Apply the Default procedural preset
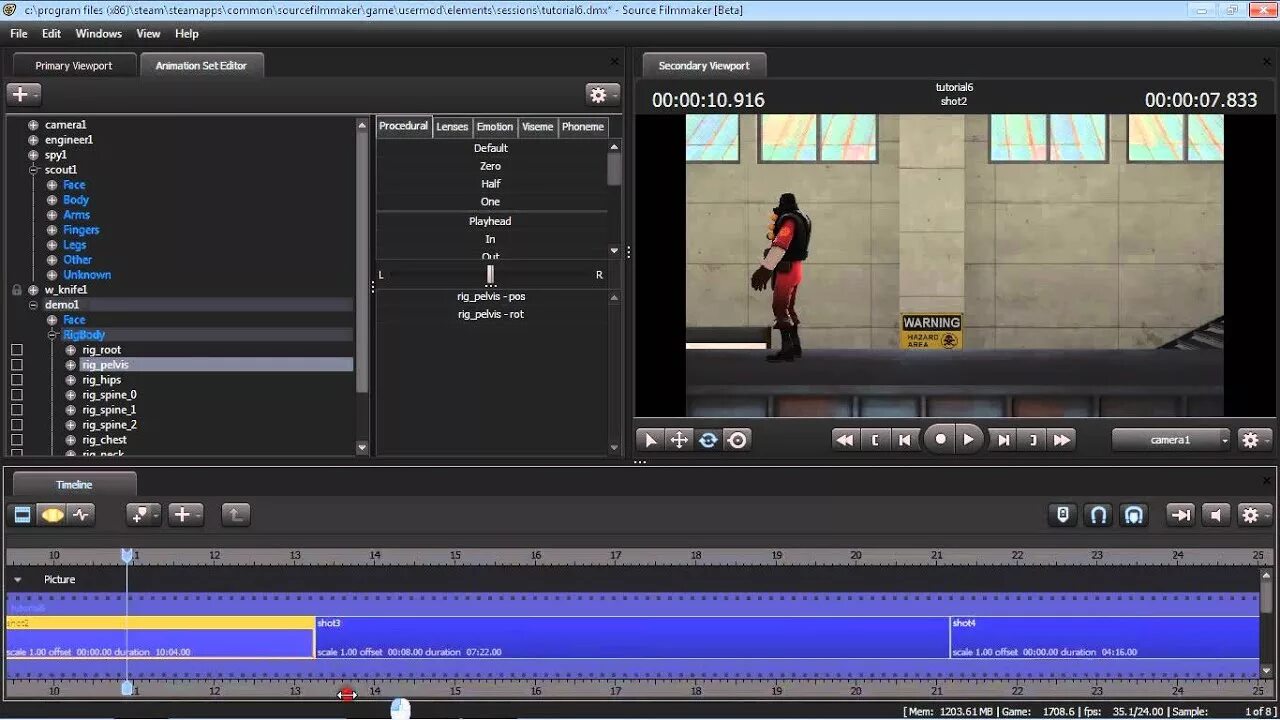 click(491, 148)
